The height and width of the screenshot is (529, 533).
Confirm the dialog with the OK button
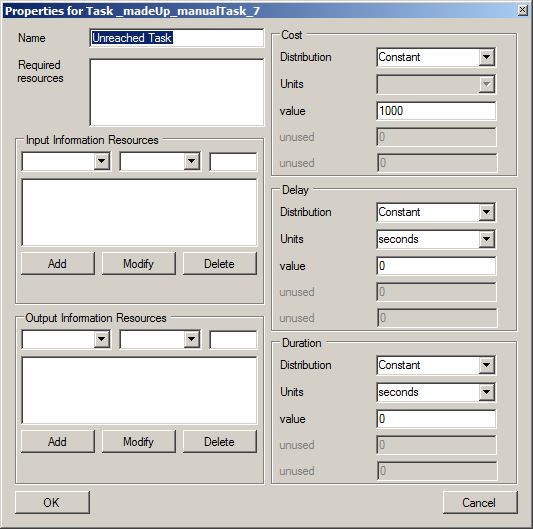(52, 502)
